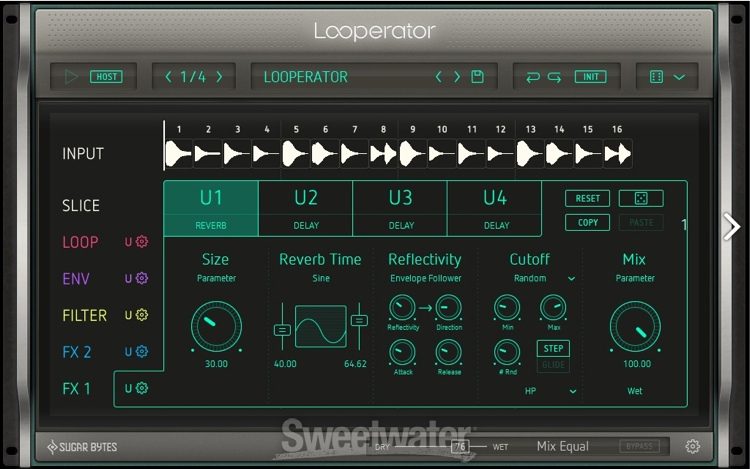The image size is (750, 469).
Task: Switch to the U3 Delay tab
Action: (400, 208)
